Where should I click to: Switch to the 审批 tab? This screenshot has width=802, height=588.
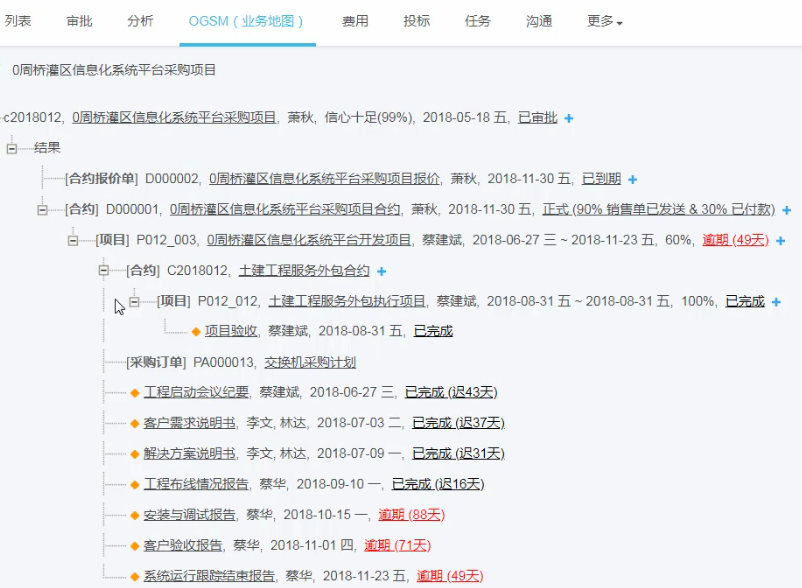[80, 21]
